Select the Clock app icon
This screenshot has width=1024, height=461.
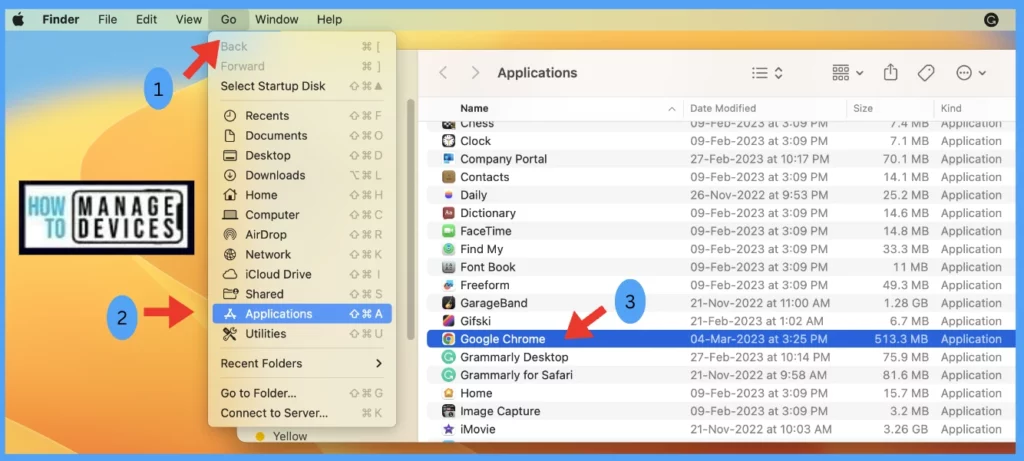click(448, 141)
